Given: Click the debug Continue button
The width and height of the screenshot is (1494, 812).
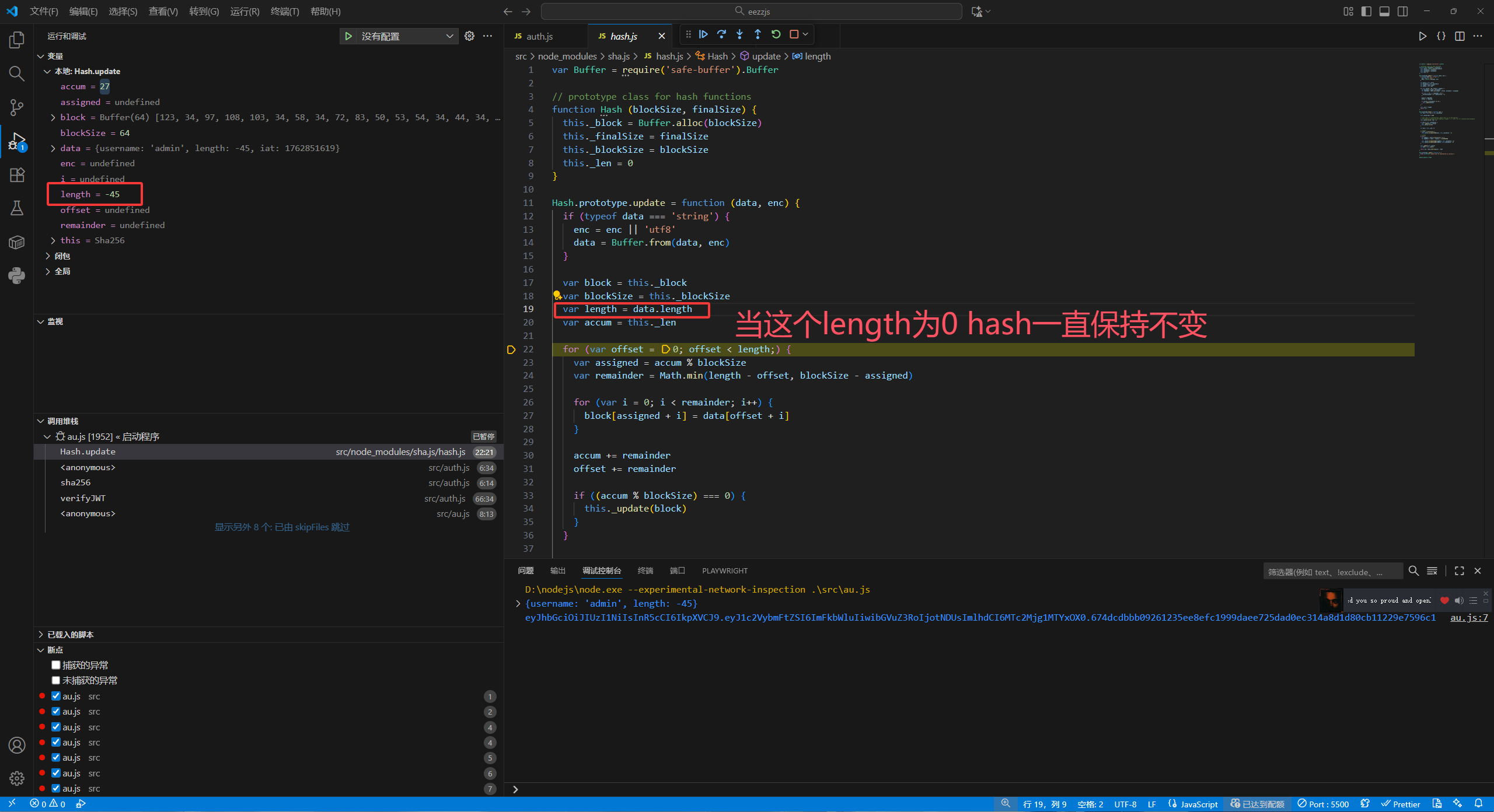Looking at the screenshot, I should click(x=703, y=34).
